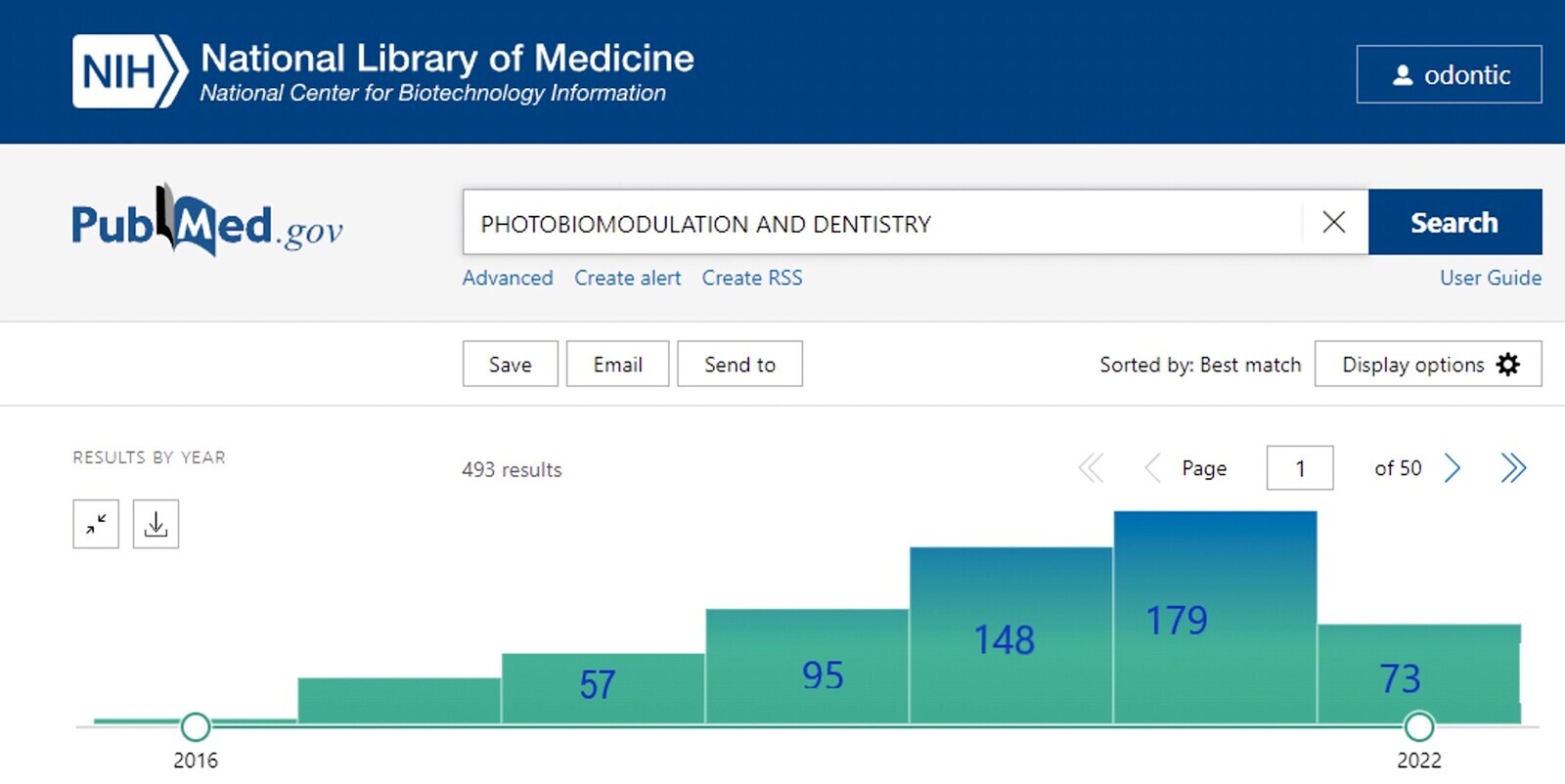Viewport: 1565px width, 784px height.
Task: Open the User Guide link
Action: point(1490,279)
